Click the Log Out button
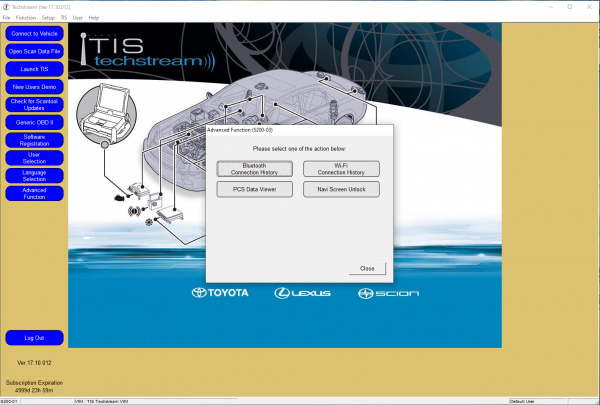600x405 pixels. (34, 338)
